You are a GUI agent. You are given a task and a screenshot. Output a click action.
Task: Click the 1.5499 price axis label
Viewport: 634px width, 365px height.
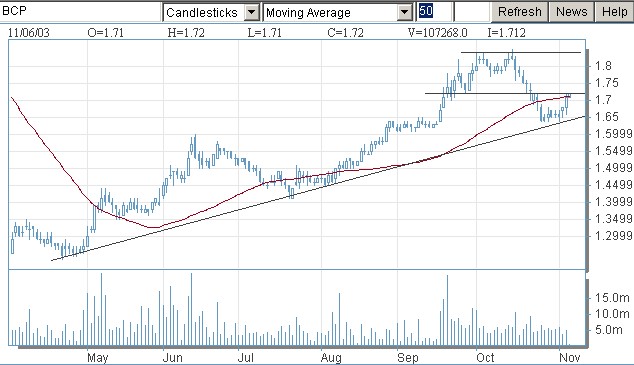click(613, 151)
